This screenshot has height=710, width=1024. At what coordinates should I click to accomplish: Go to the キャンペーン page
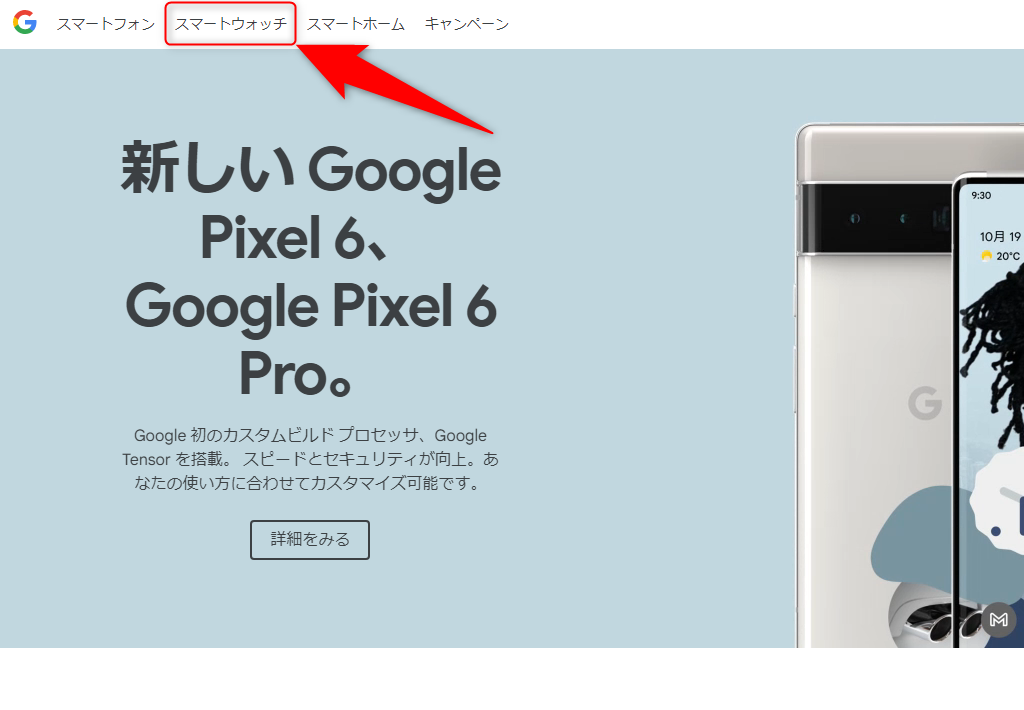(466, 24)
